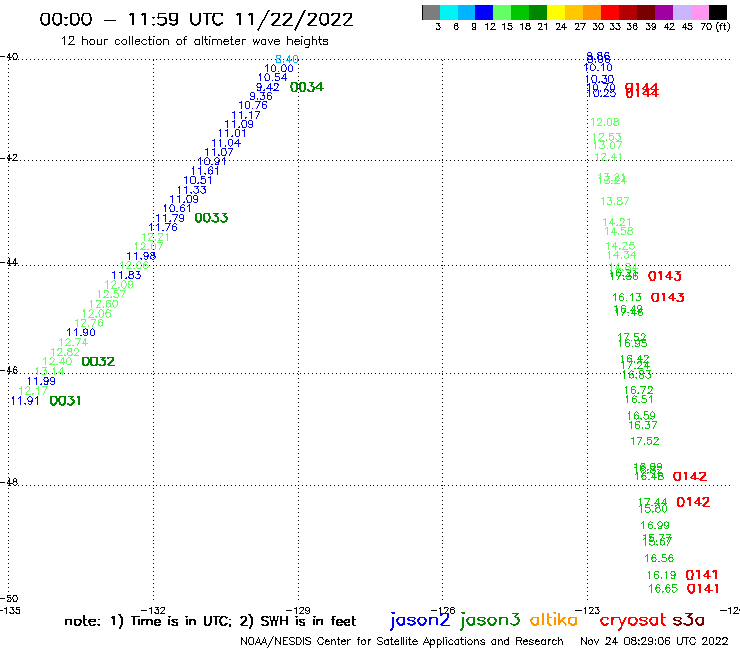Click the wave height value 10.54
The height and width of the screenshot is (650, 740).
(272, 78)
